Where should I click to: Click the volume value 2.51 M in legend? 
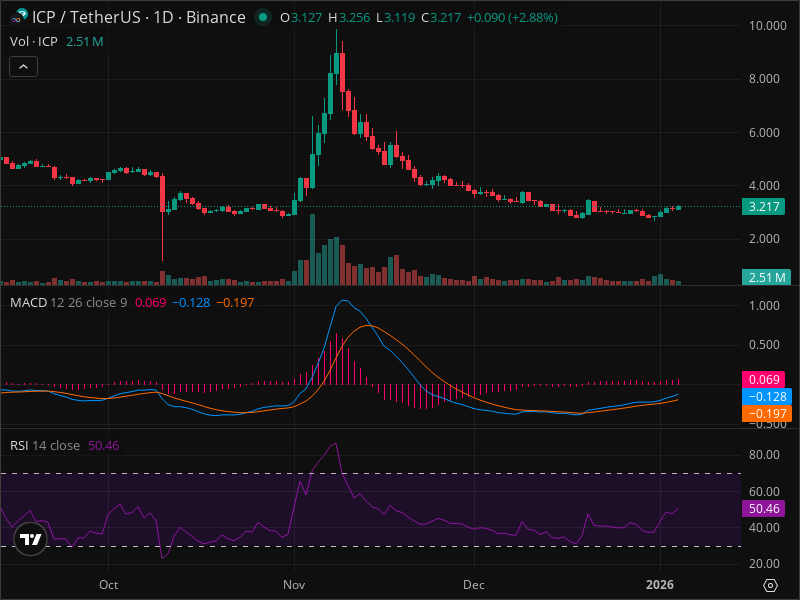85,41
